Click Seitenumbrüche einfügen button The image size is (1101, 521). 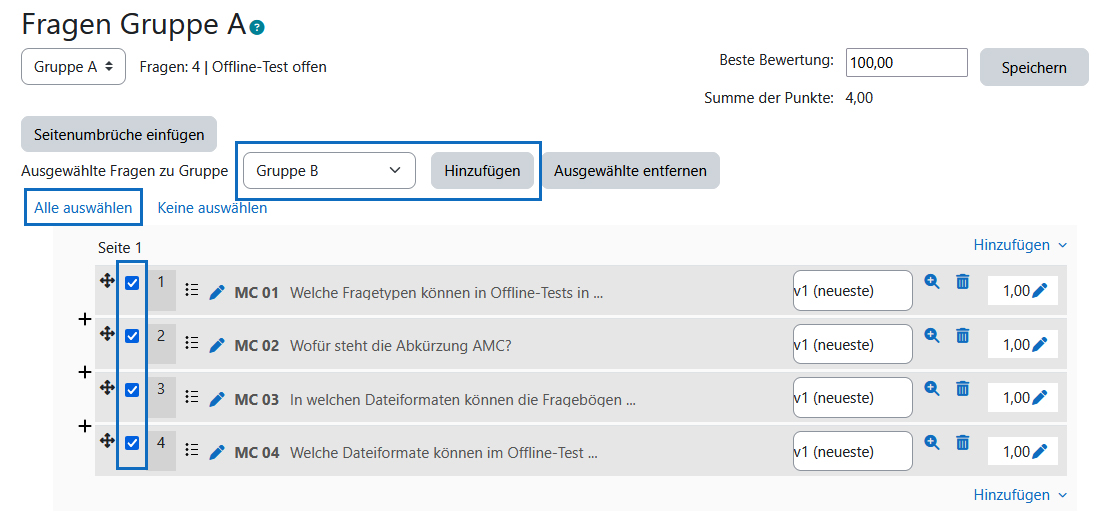point(119,134)
